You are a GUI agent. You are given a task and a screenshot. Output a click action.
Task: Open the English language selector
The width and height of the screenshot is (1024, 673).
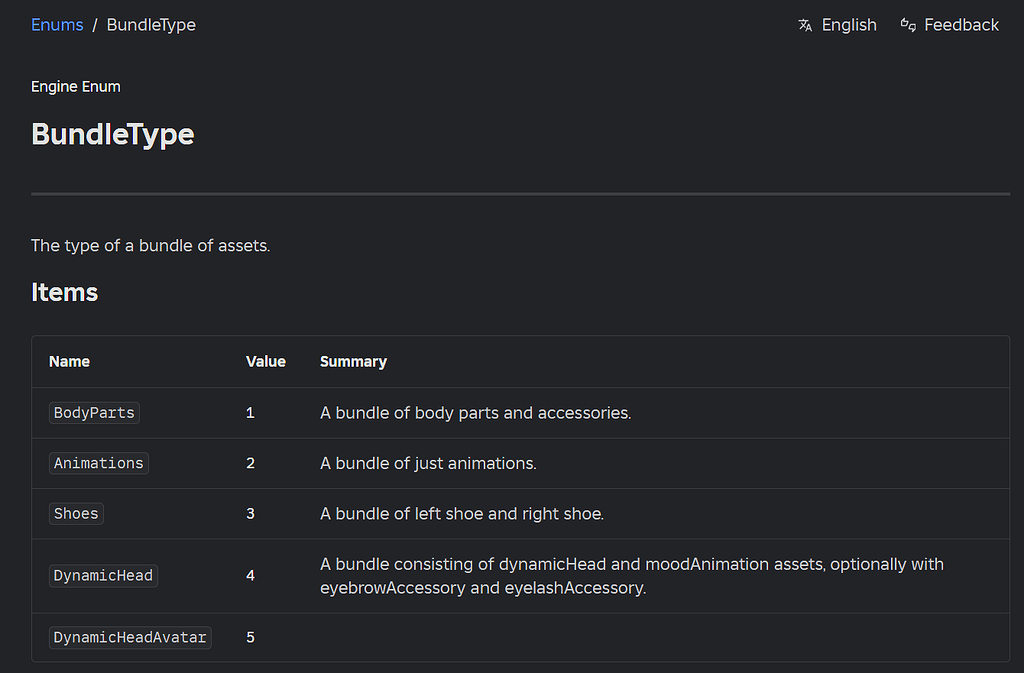[837, 25]
